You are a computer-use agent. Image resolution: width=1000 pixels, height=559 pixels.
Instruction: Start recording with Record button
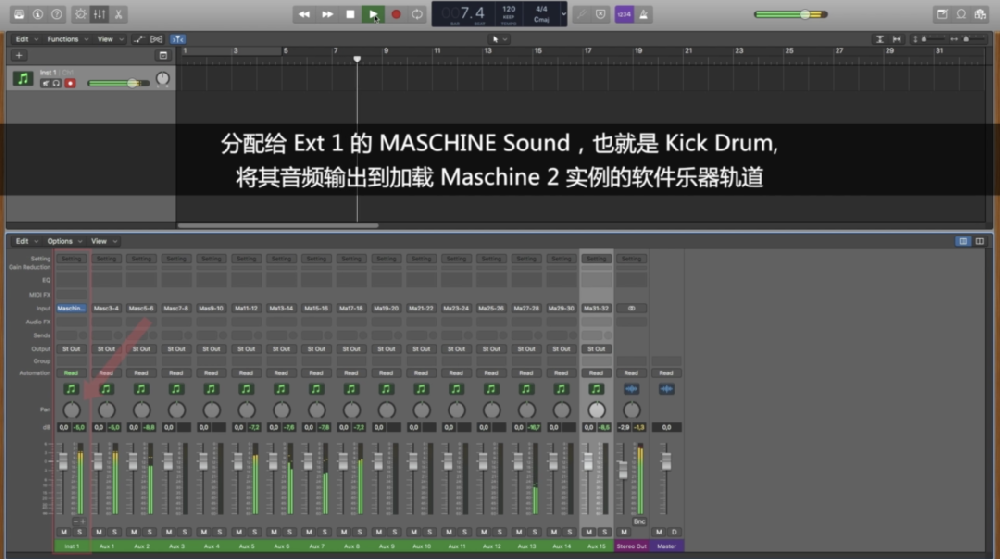(x=396, y=14)
